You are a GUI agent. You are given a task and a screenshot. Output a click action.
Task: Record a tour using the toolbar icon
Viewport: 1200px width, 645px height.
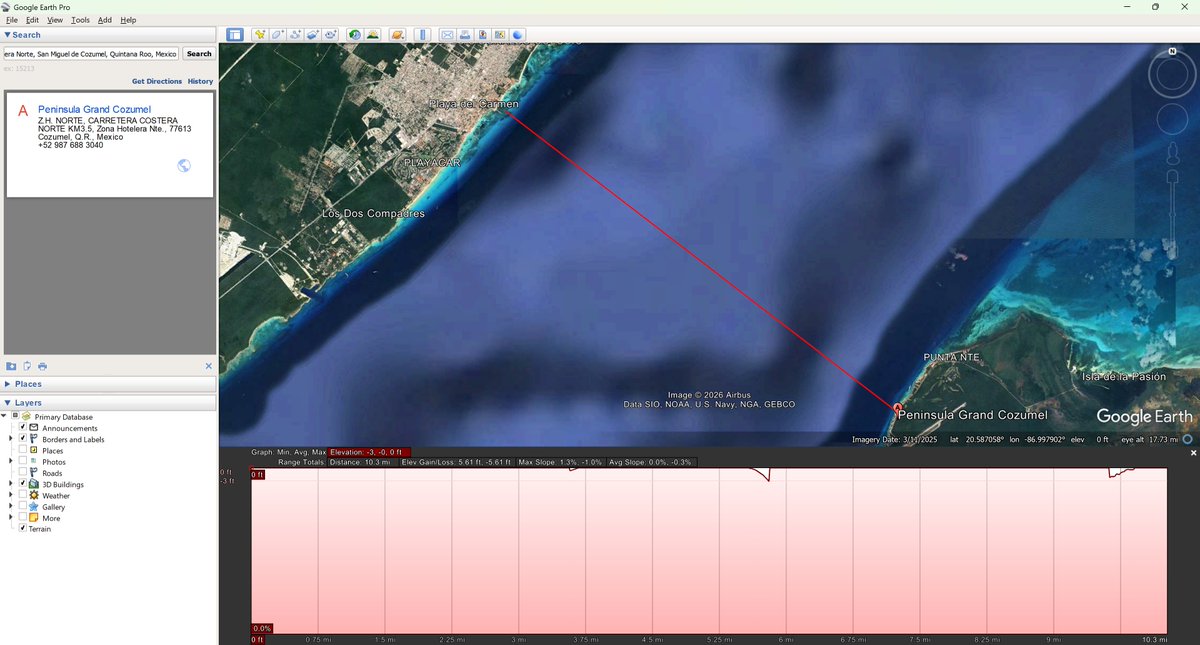[x=331, y=34]
